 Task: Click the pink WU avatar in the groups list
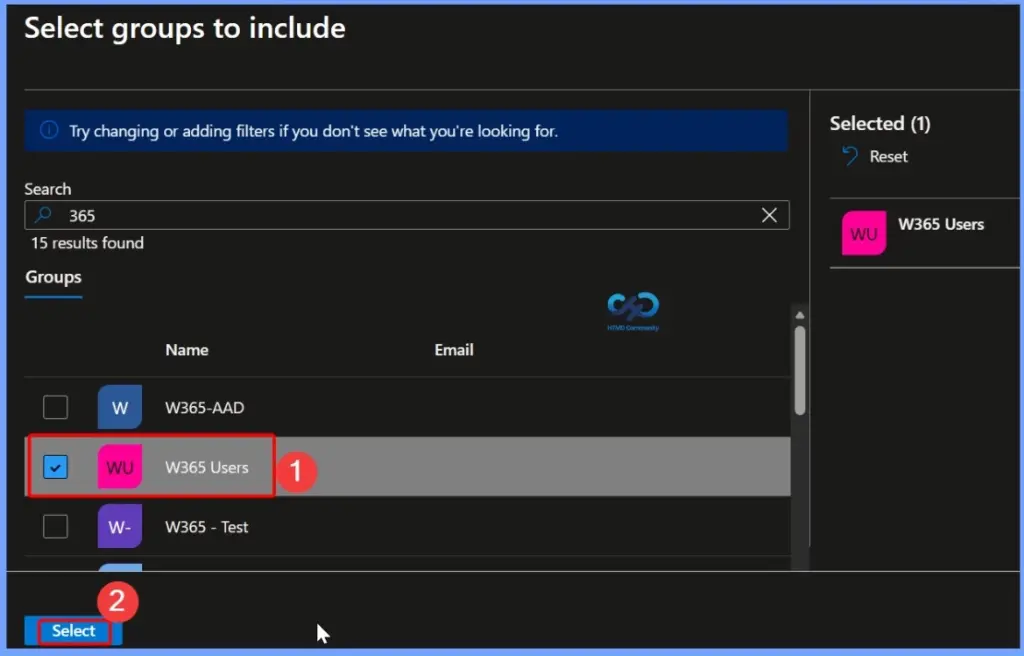[x=120, y=467]
